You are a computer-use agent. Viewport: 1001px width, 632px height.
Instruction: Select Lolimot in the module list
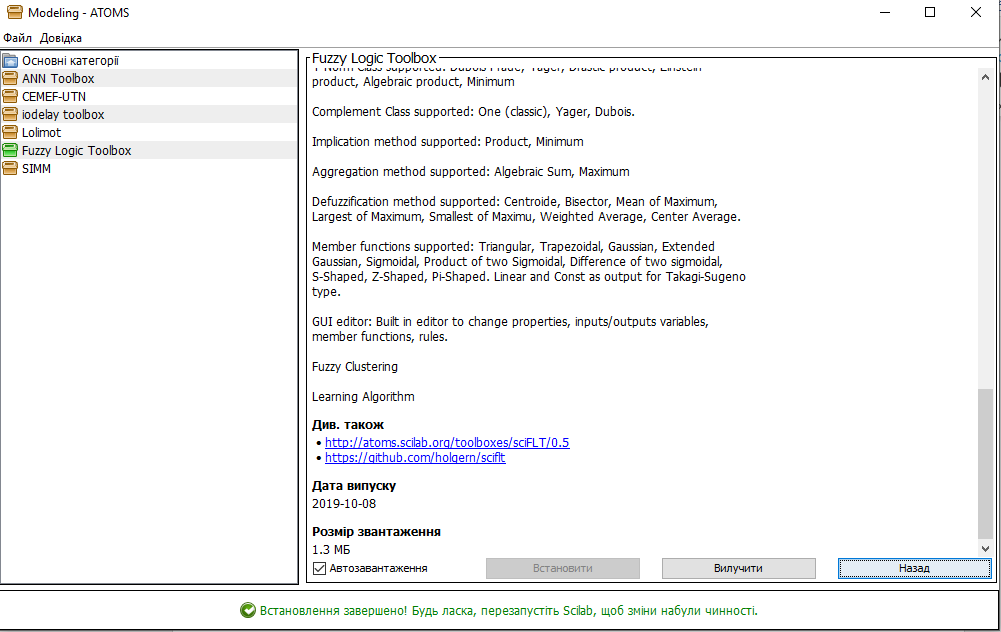(x=149, y=132)
